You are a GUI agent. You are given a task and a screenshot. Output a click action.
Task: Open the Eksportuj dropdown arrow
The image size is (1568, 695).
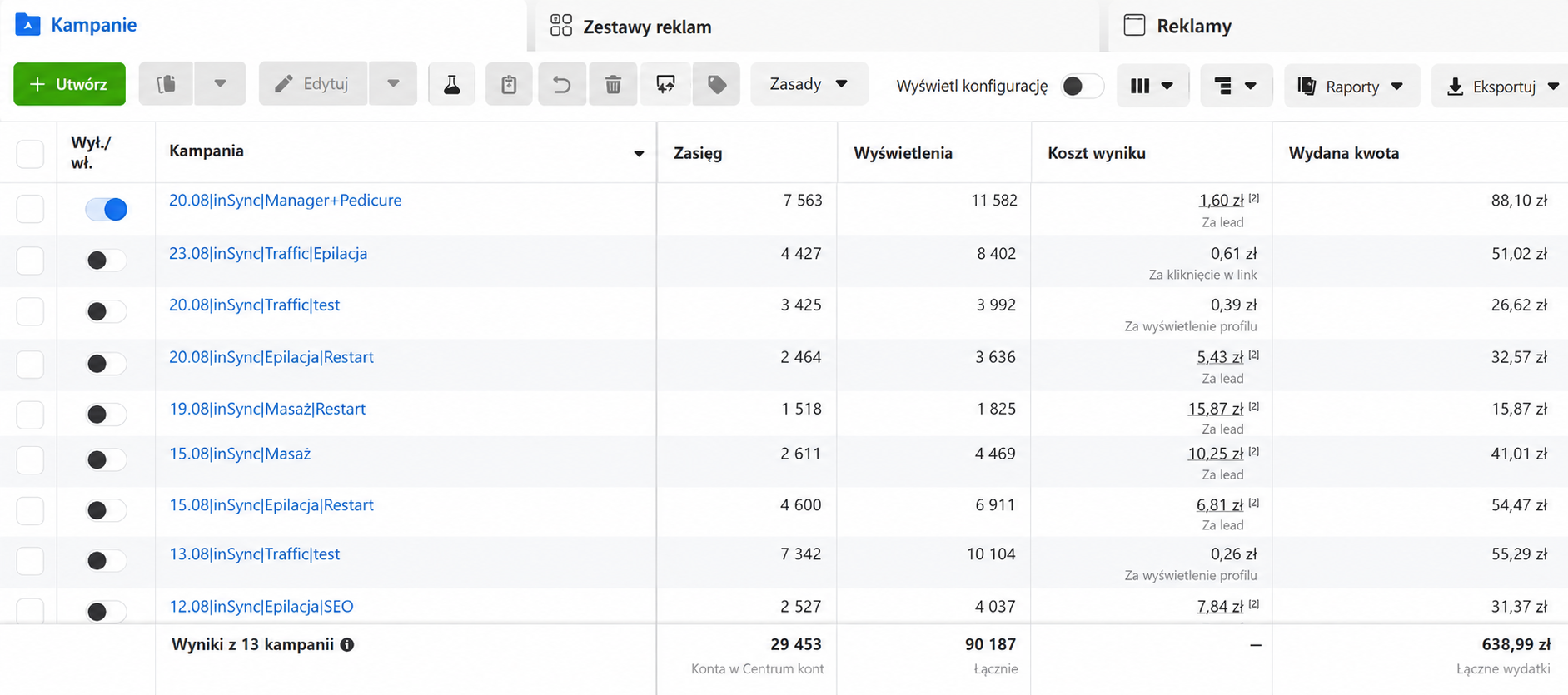click(1553, 87)
